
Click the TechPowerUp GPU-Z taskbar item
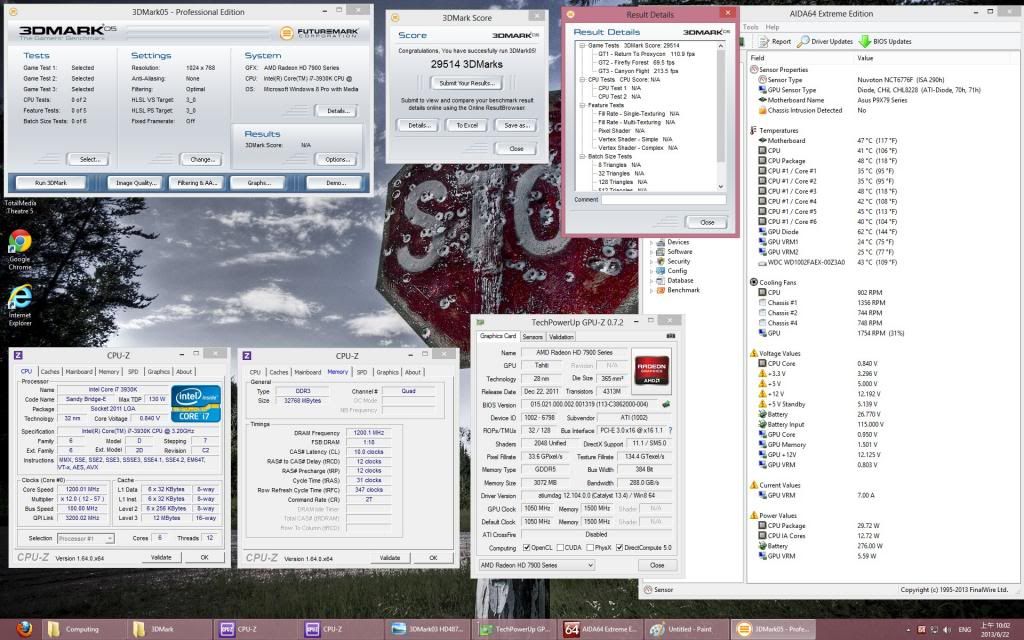pyautogui.click(x=515, y=629)
